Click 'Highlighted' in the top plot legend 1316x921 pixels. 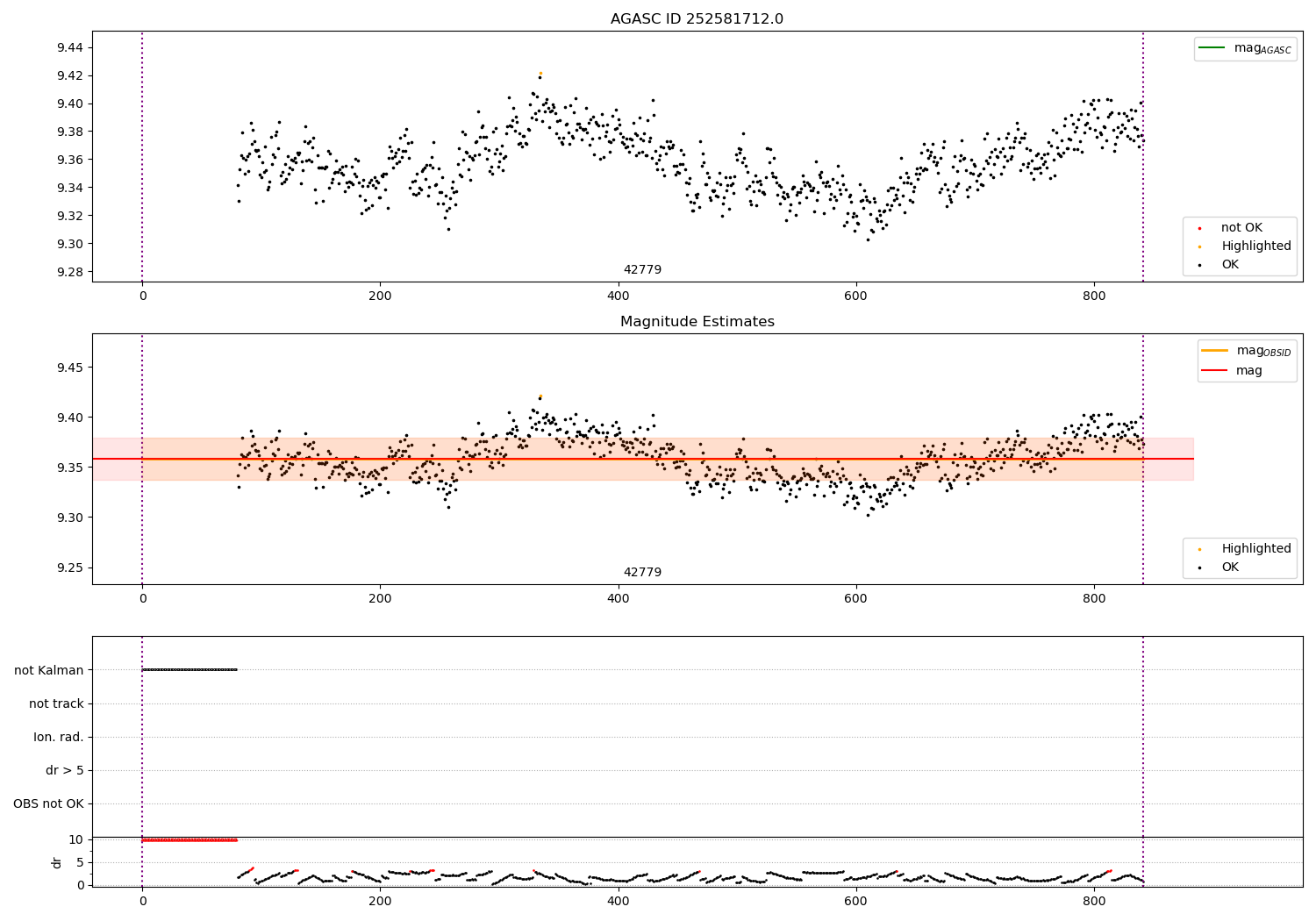click(x=1246, y=246)
